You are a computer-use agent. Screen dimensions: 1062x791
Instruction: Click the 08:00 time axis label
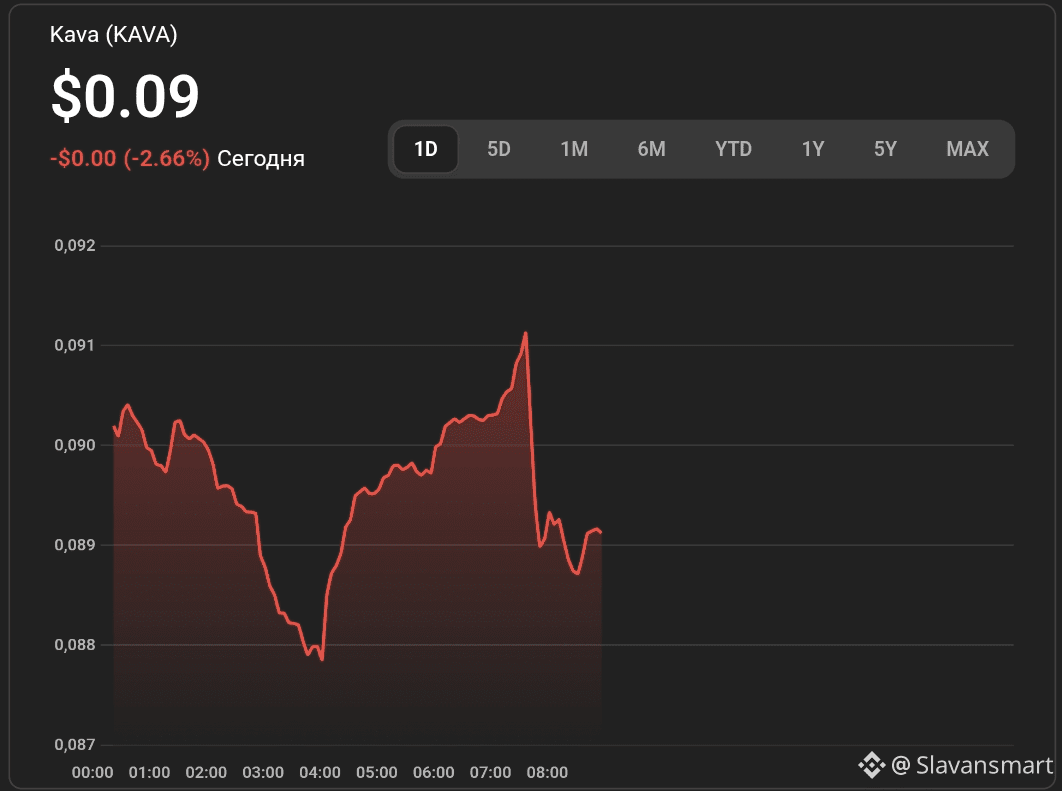coord(547,773)
